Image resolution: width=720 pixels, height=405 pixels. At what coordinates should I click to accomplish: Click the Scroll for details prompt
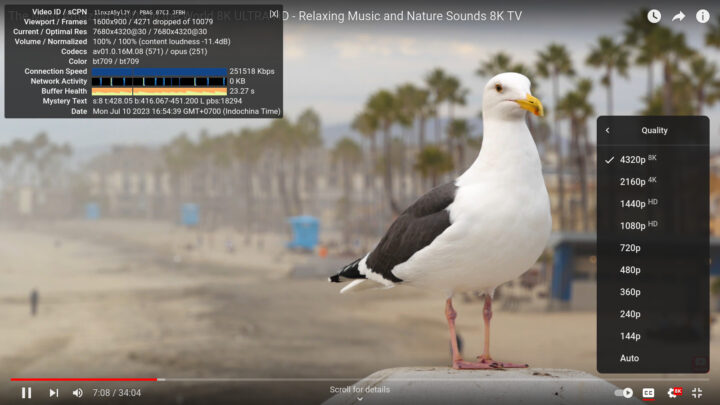[360, 393]
